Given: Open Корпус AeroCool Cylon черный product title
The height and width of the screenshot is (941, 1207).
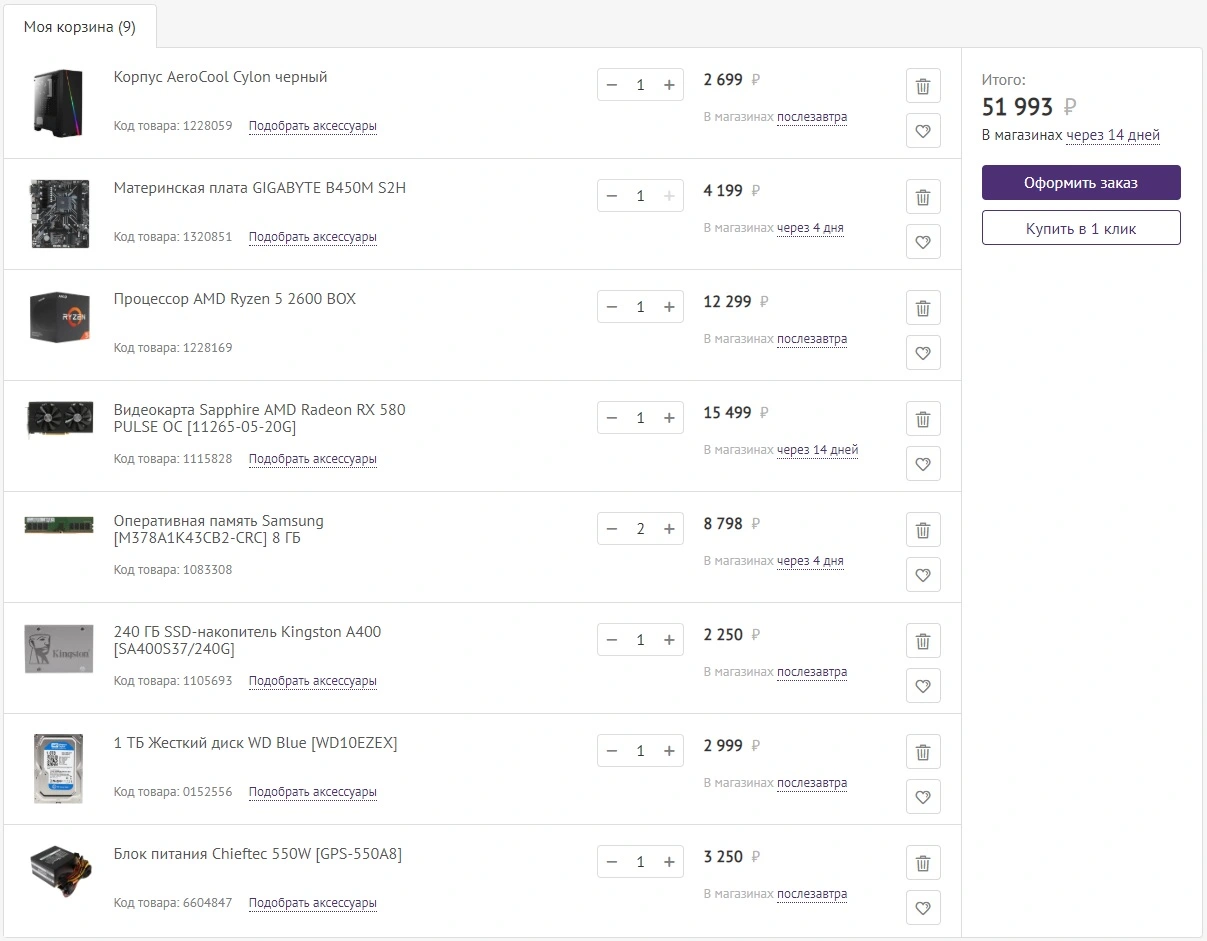Looking at the screenshot, I should tap(221, 77).
